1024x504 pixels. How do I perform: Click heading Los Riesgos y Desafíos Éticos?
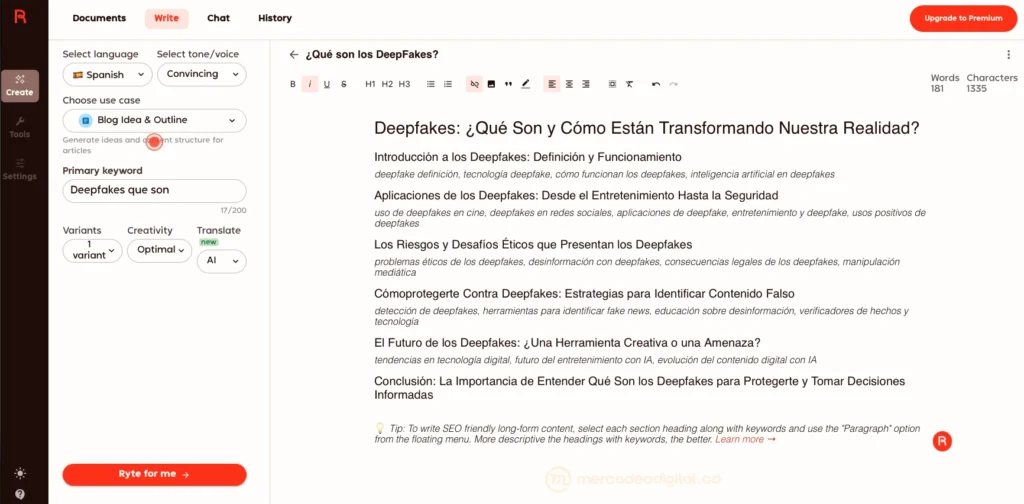click(533, 245)
